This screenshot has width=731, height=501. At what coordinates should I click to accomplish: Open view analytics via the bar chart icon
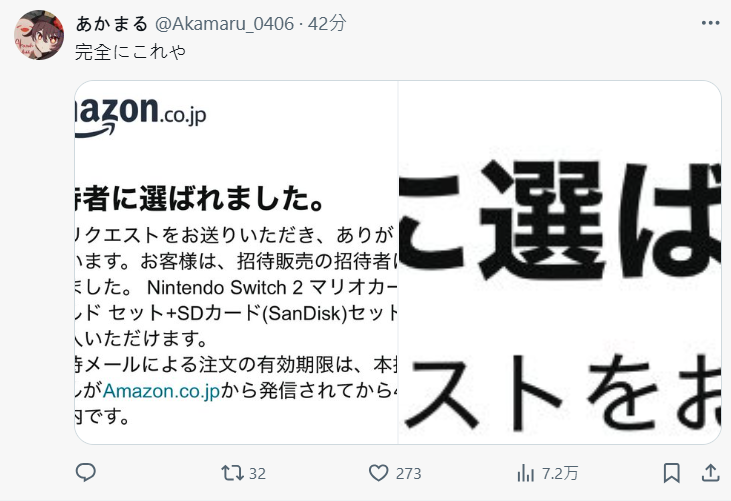tap(525, 473)
